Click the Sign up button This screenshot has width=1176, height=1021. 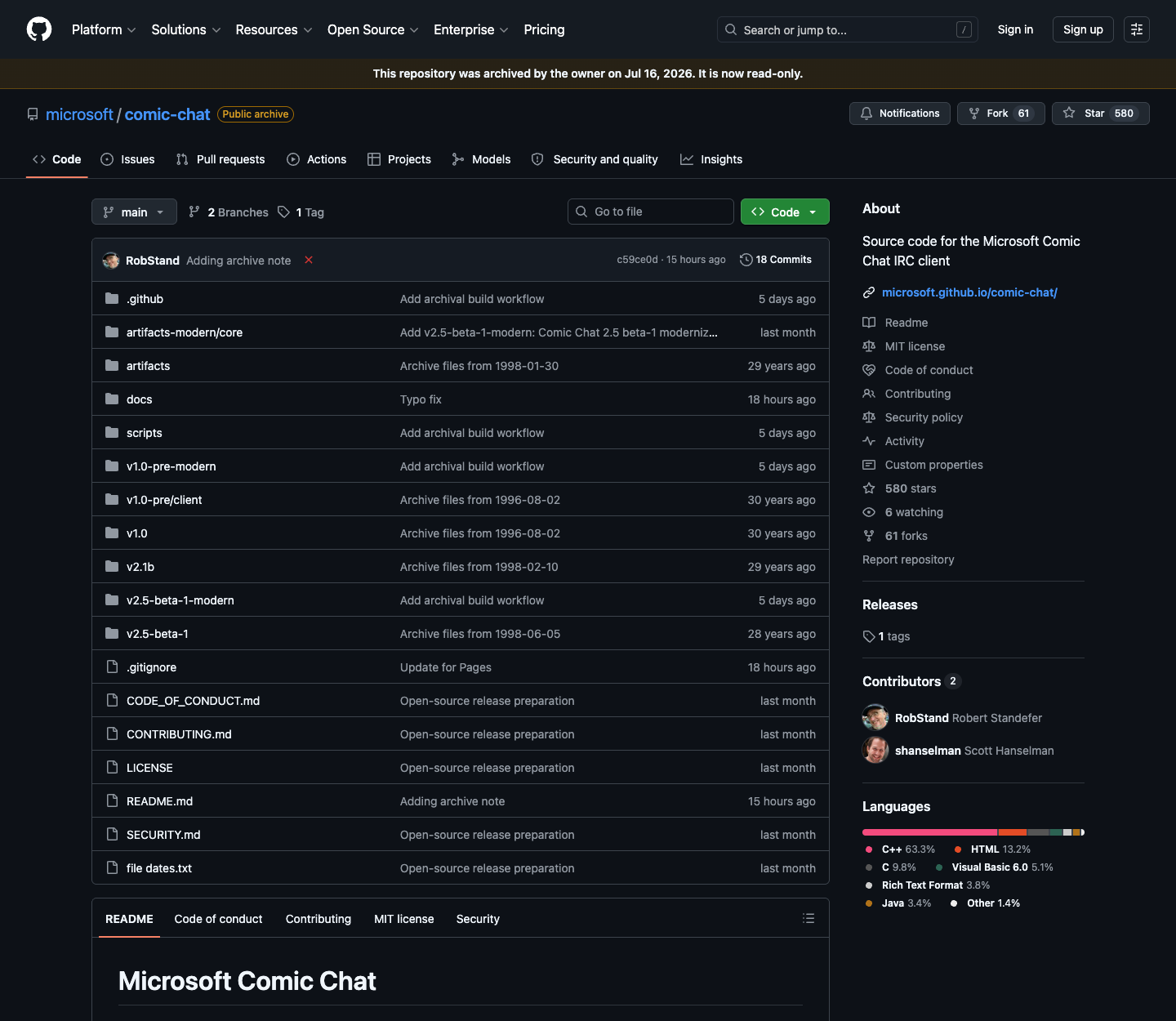(x=1083, y=29)
